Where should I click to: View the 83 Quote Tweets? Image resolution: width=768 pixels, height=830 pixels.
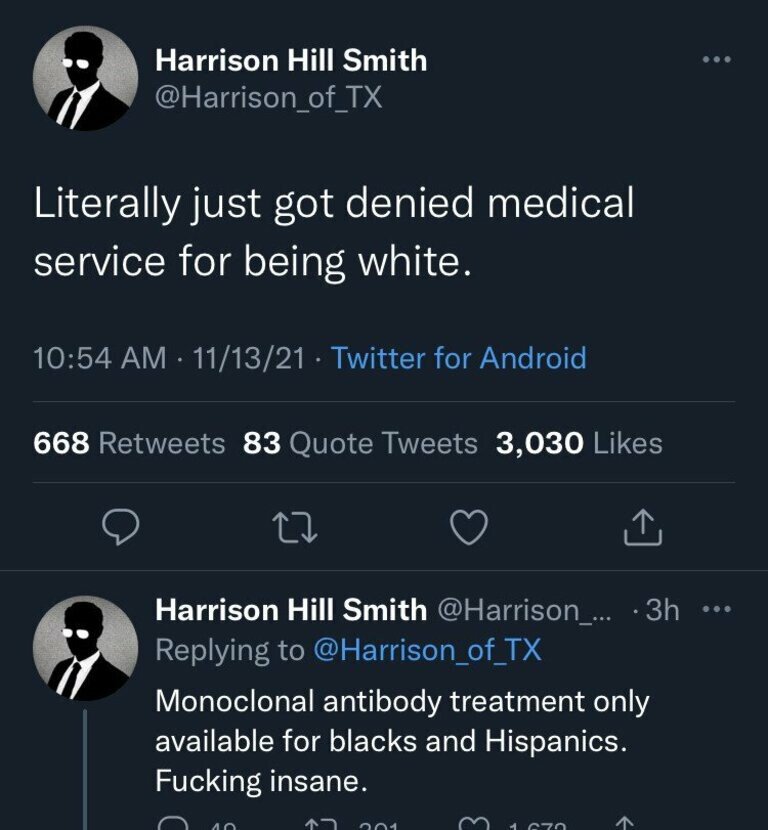pyautogui.click(x=360, y=443)
